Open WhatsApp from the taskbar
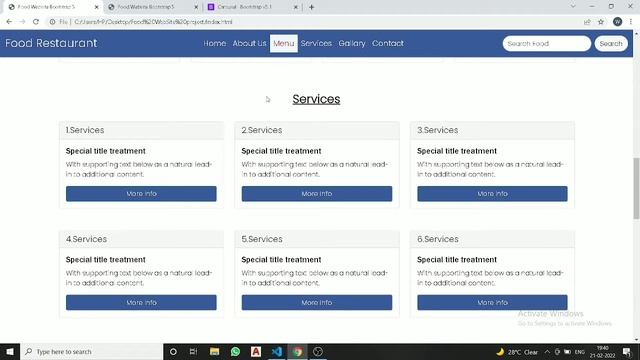 click(x=235, y=351)
